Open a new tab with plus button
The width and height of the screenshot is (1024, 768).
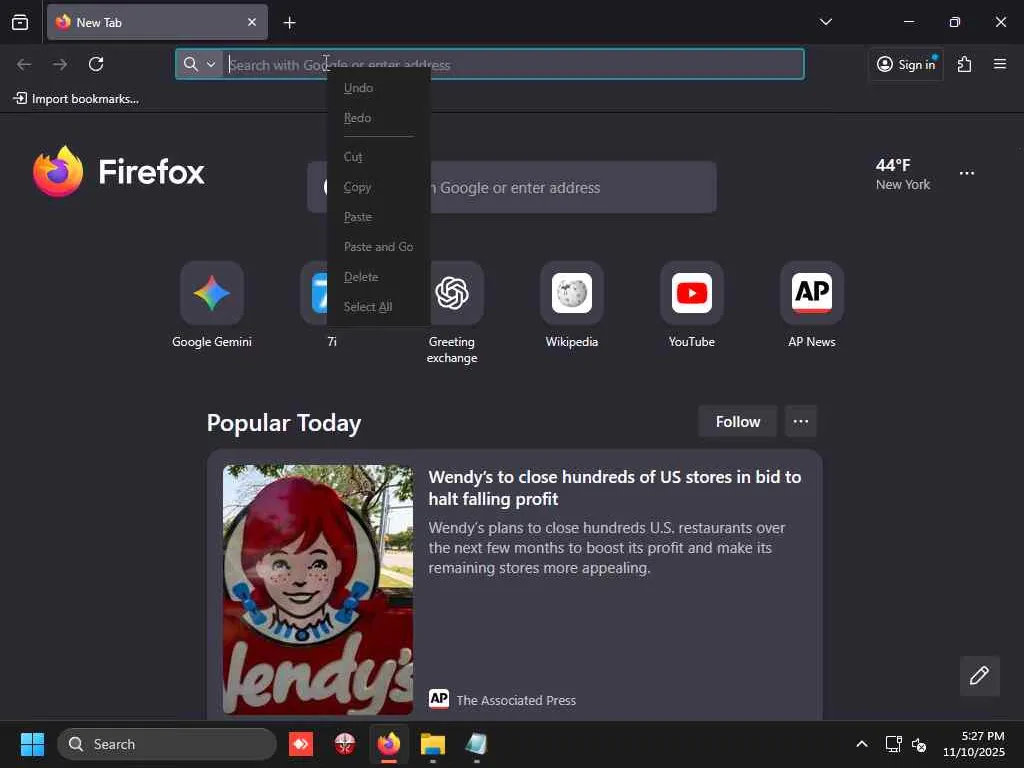click(289, 23)
